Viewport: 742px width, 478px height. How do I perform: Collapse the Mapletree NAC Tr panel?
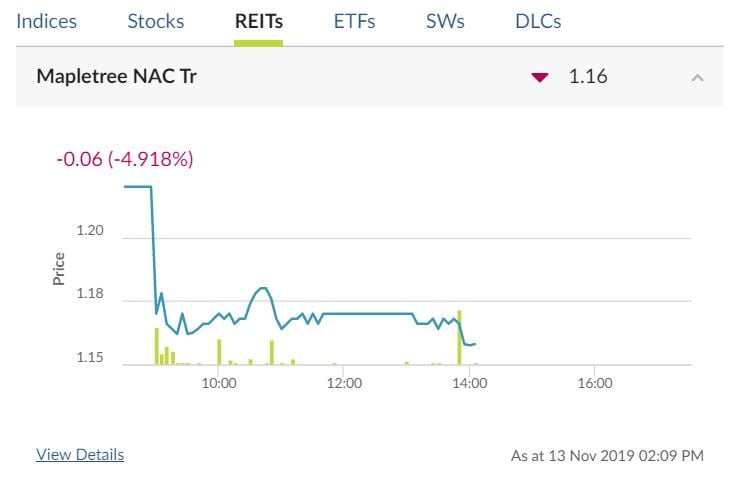(698, 77)
